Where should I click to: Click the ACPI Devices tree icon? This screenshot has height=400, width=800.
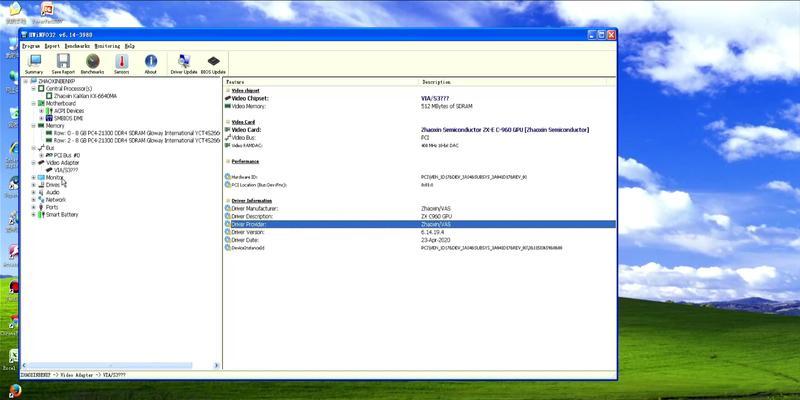coord(49,111)
